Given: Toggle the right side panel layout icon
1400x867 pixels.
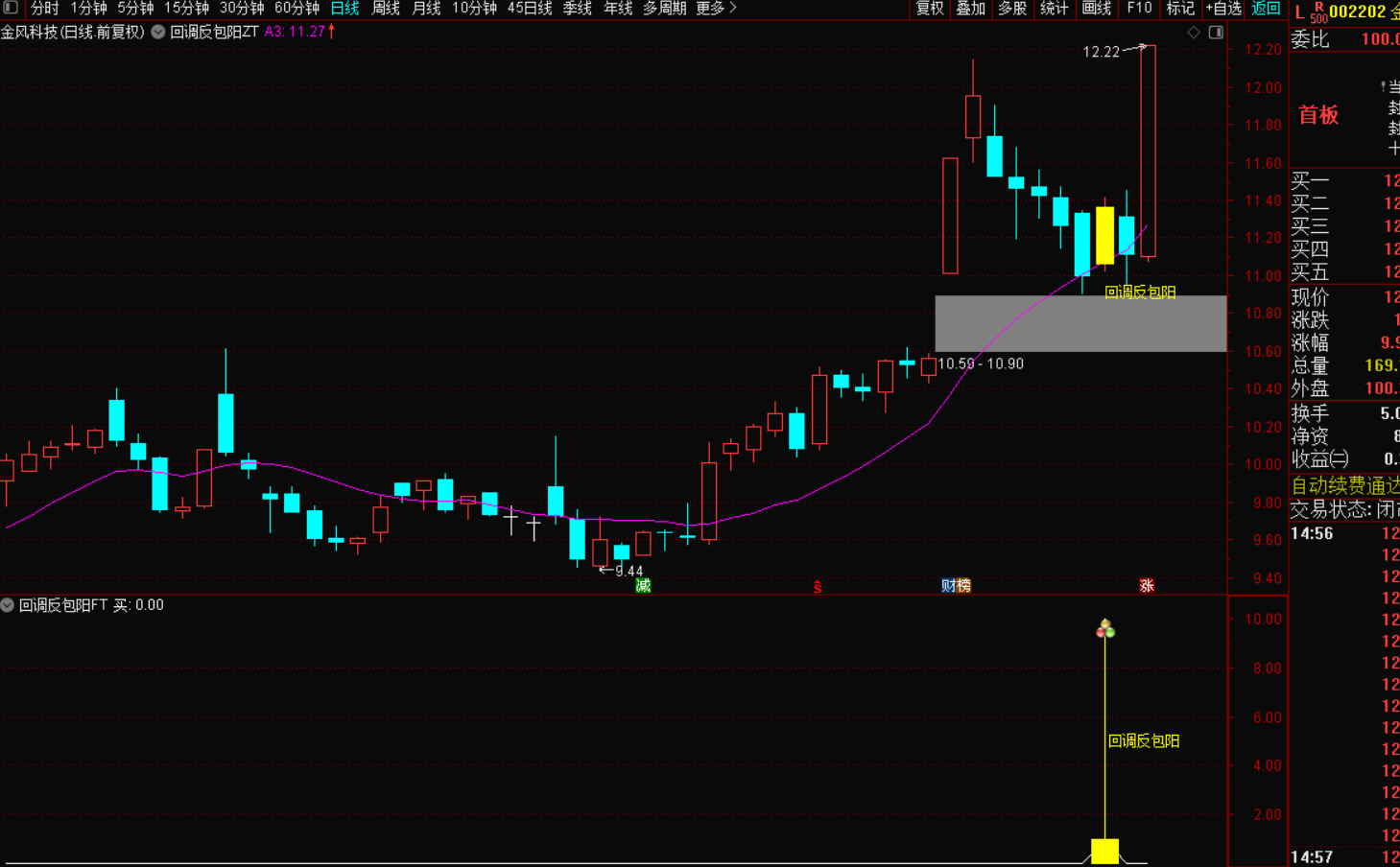Looking at the screenshot, I should click(1216, 32).
